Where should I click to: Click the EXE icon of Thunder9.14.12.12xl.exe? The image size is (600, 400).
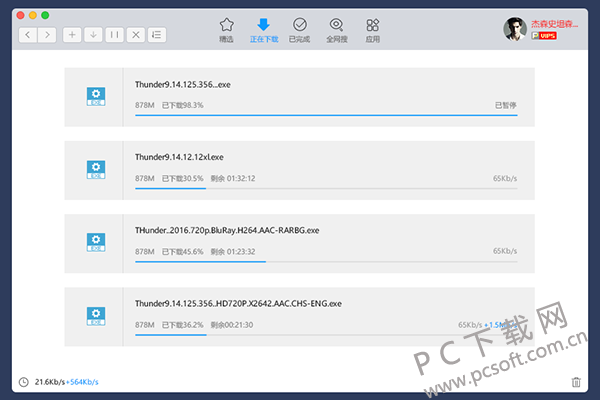96,170
